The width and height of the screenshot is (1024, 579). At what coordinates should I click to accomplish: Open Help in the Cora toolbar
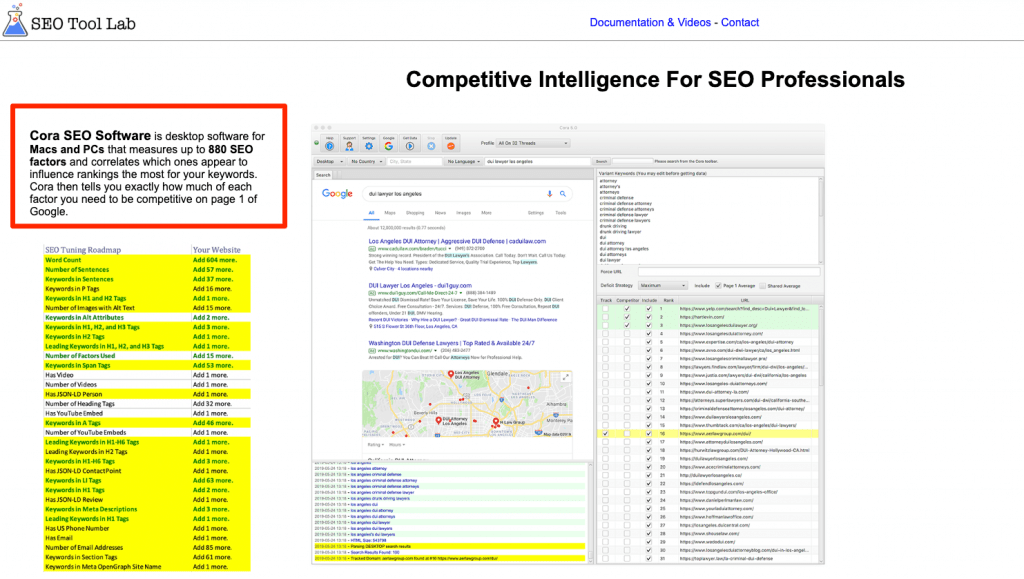[x=330, y=144]
